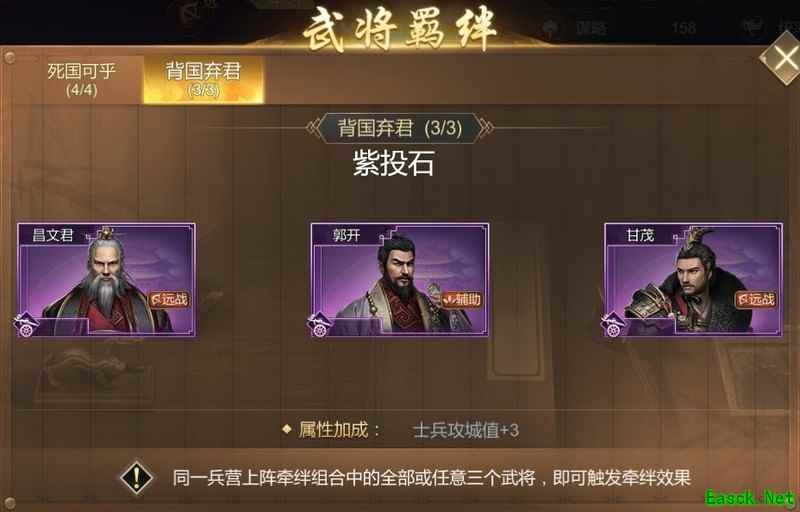The height and width of the screenshot is (512, 800).
Task: Click the 背国弃君 (3/3) header banner
Action: coord(400,128)
